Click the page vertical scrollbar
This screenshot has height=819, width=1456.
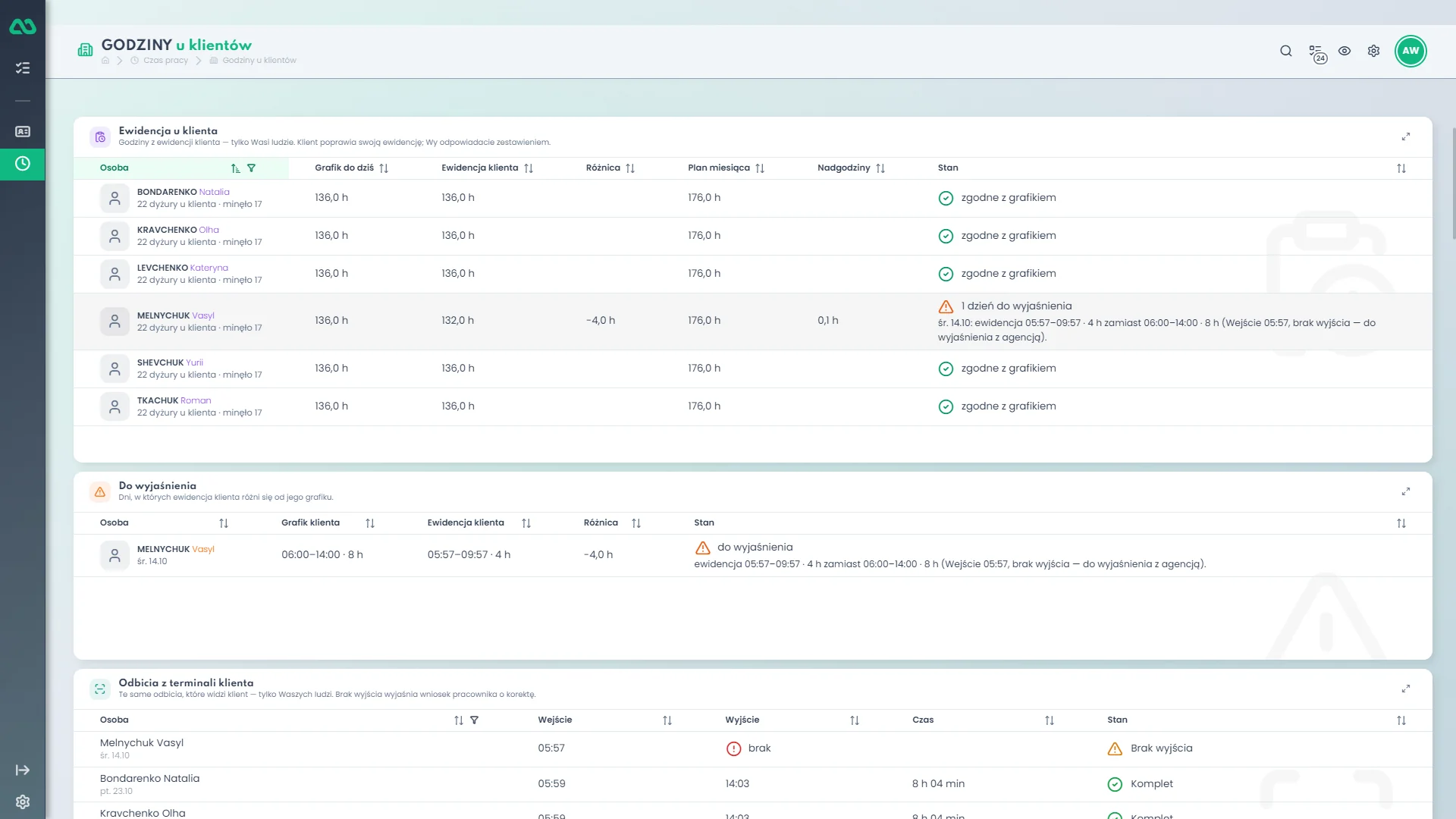[x=1453, y=182]
